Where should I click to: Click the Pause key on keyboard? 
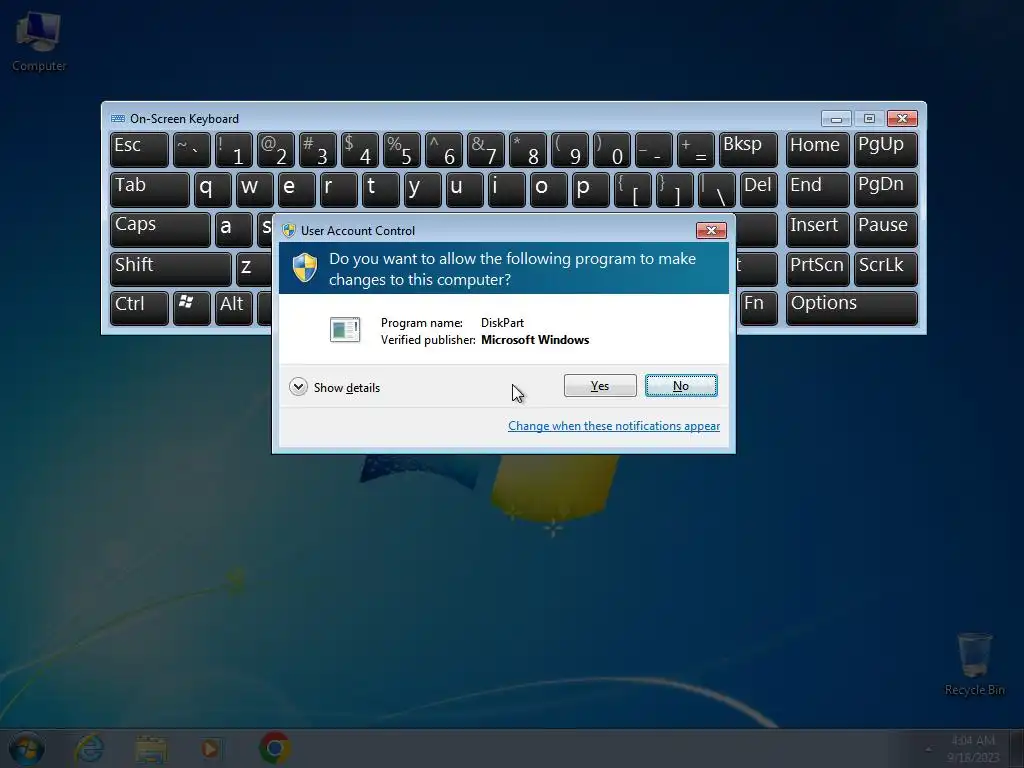886,229
